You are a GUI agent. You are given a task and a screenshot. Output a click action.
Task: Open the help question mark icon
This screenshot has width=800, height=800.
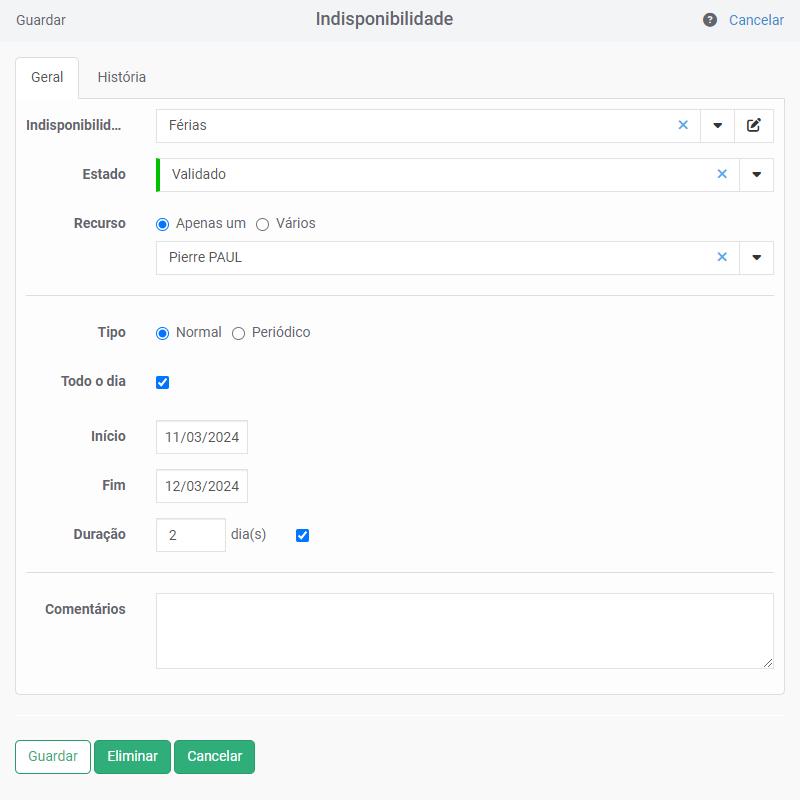click(x=710, y=20)
